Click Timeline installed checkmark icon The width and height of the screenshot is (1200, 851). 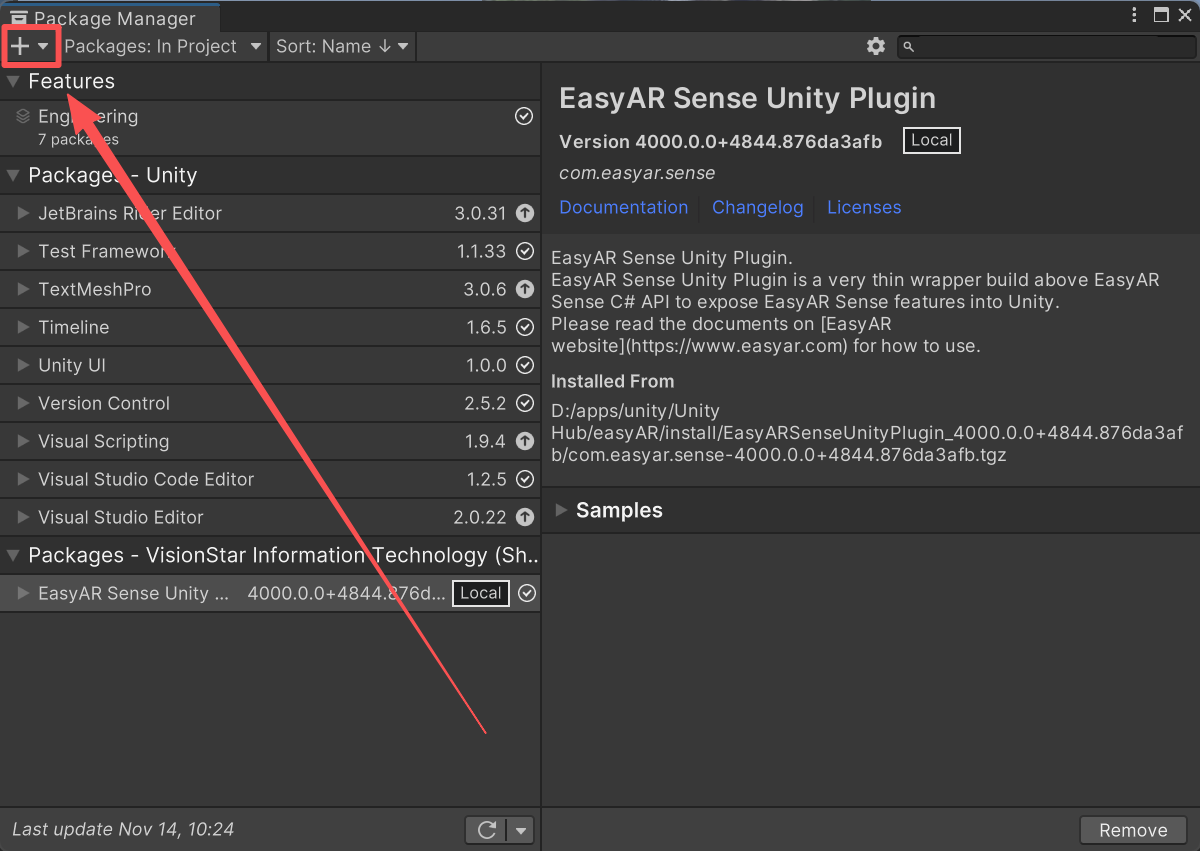coord(525,327)
